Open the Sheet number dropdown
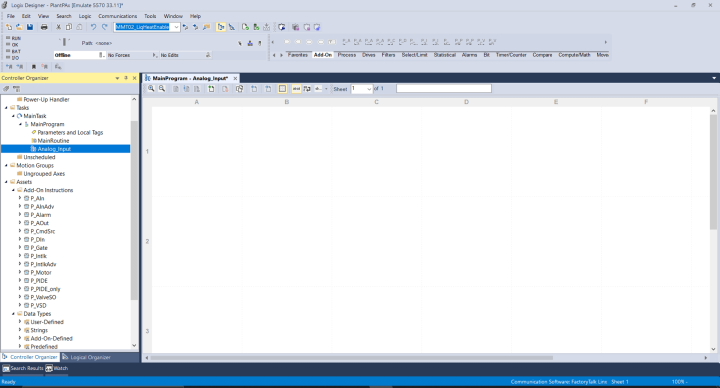720x388 pixels. pos(369,89)
